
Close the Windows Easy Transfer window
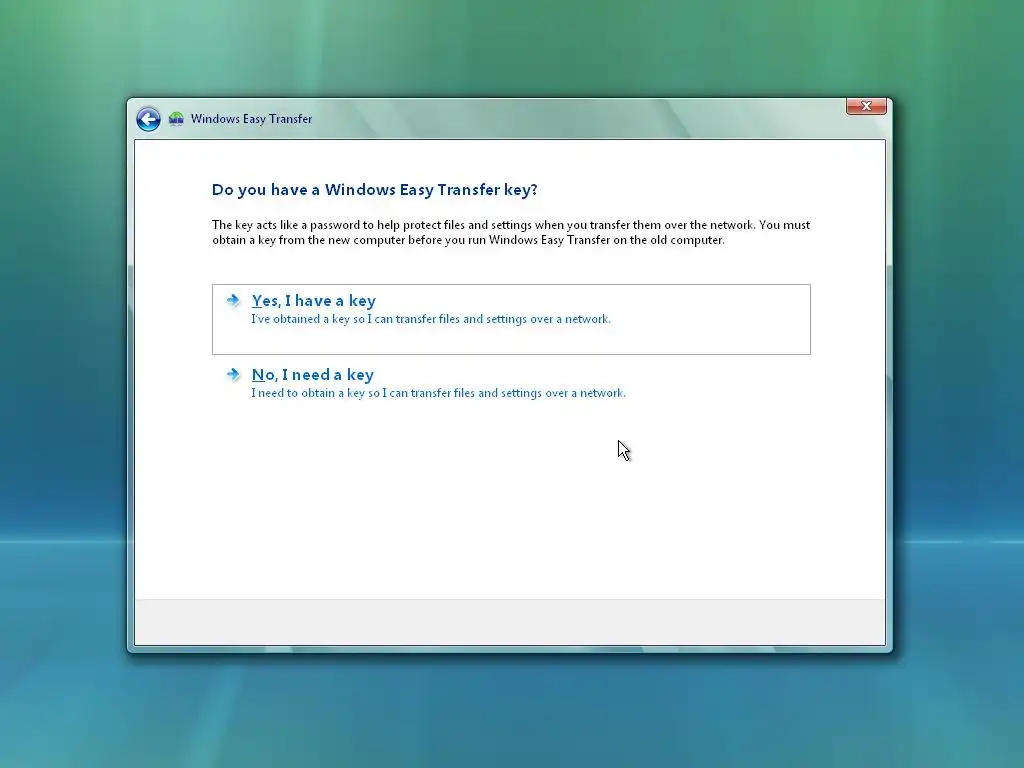866,106
